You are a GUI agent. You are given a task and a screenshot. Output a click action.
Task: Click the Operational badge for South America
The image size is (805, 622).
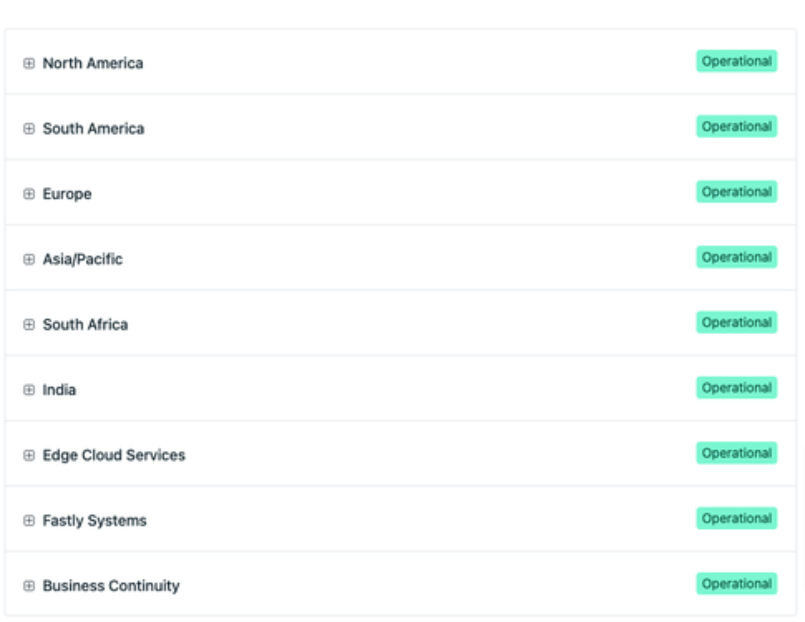[x=736, y=127]
